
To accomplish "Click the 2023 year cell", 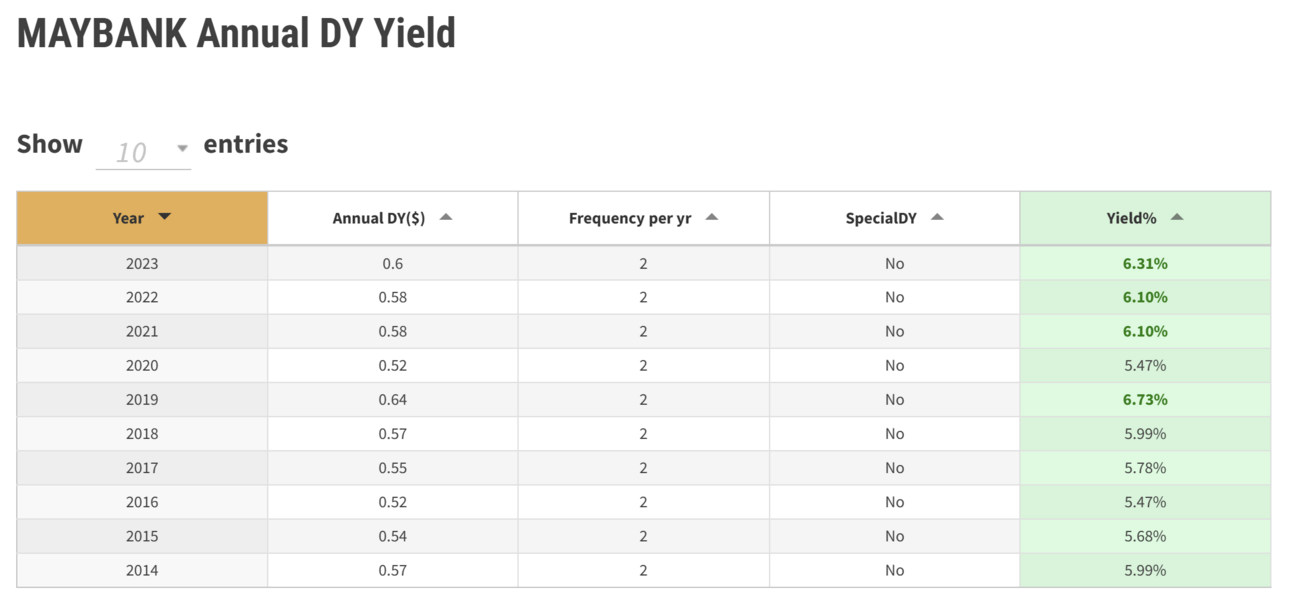I will click(x=142, y=264).
